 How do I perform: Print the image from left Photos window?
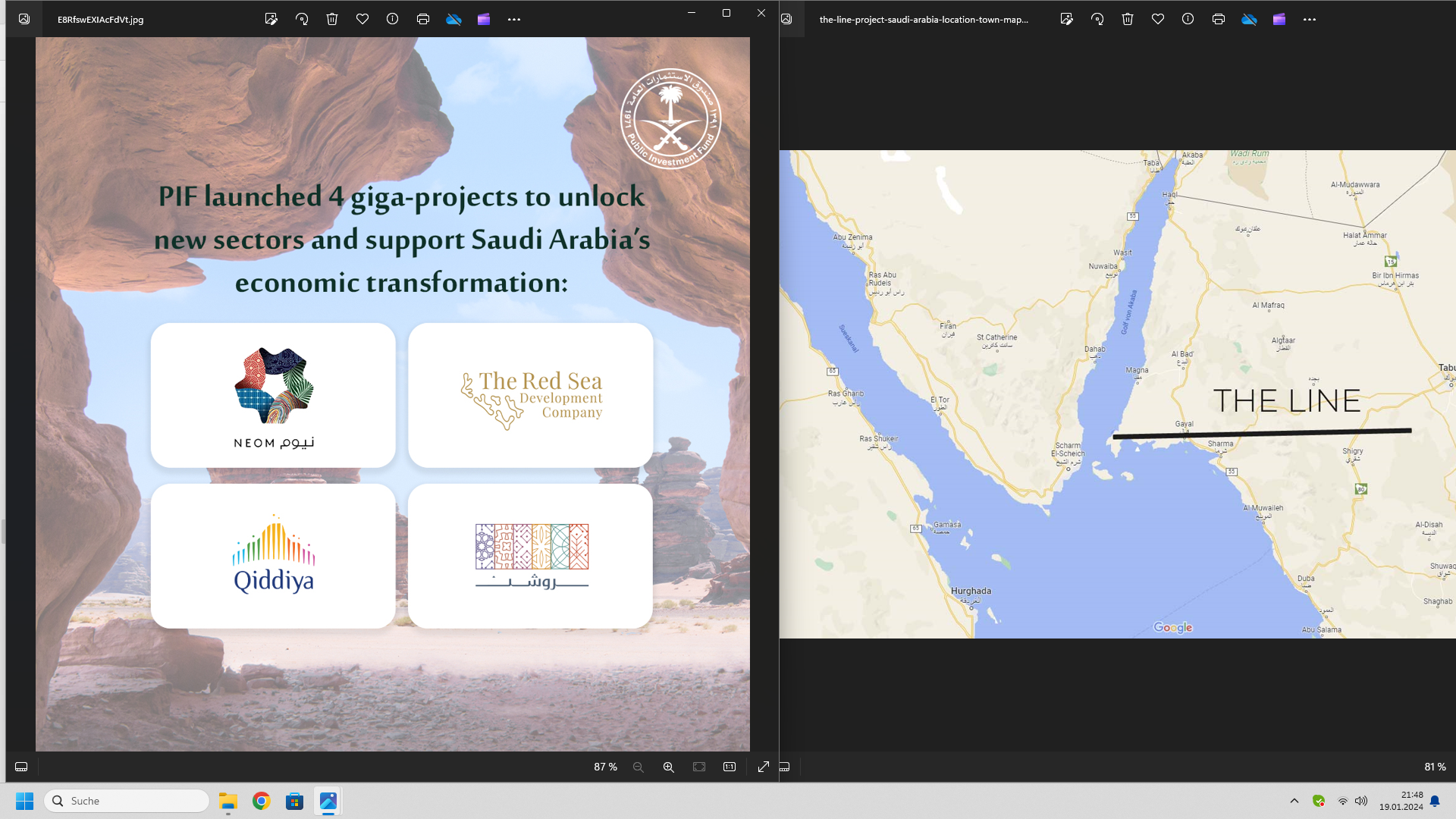click(423, 19)
